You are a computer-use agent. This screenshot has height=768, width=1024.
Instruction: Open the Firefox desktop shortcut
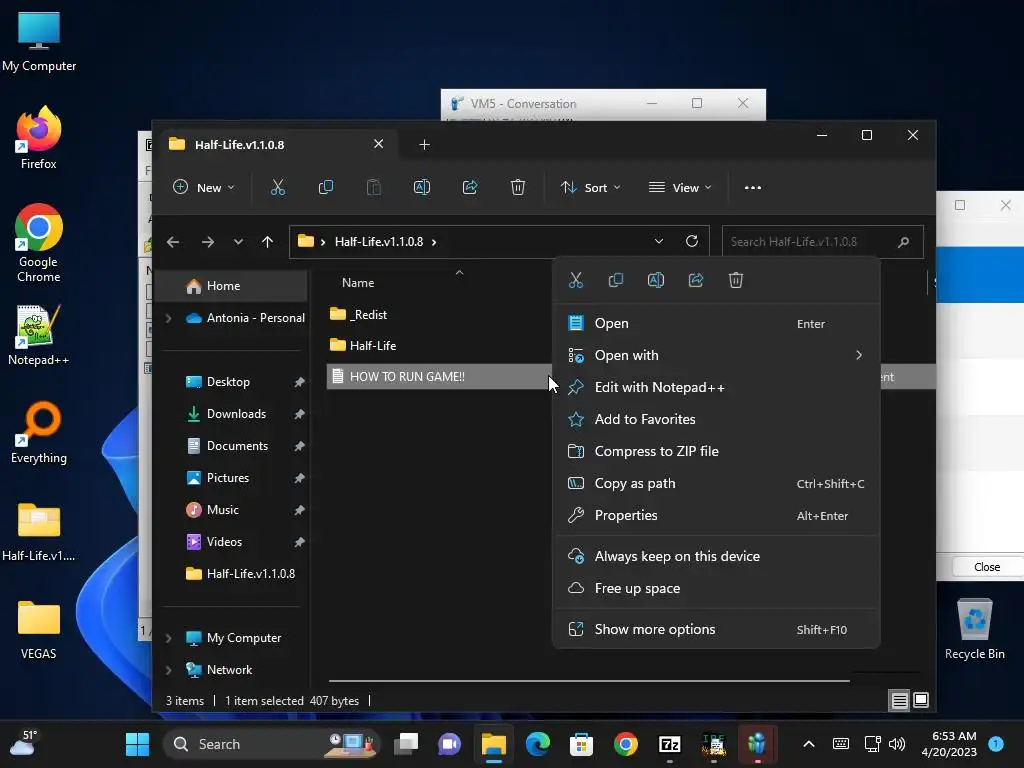[39, 138]
